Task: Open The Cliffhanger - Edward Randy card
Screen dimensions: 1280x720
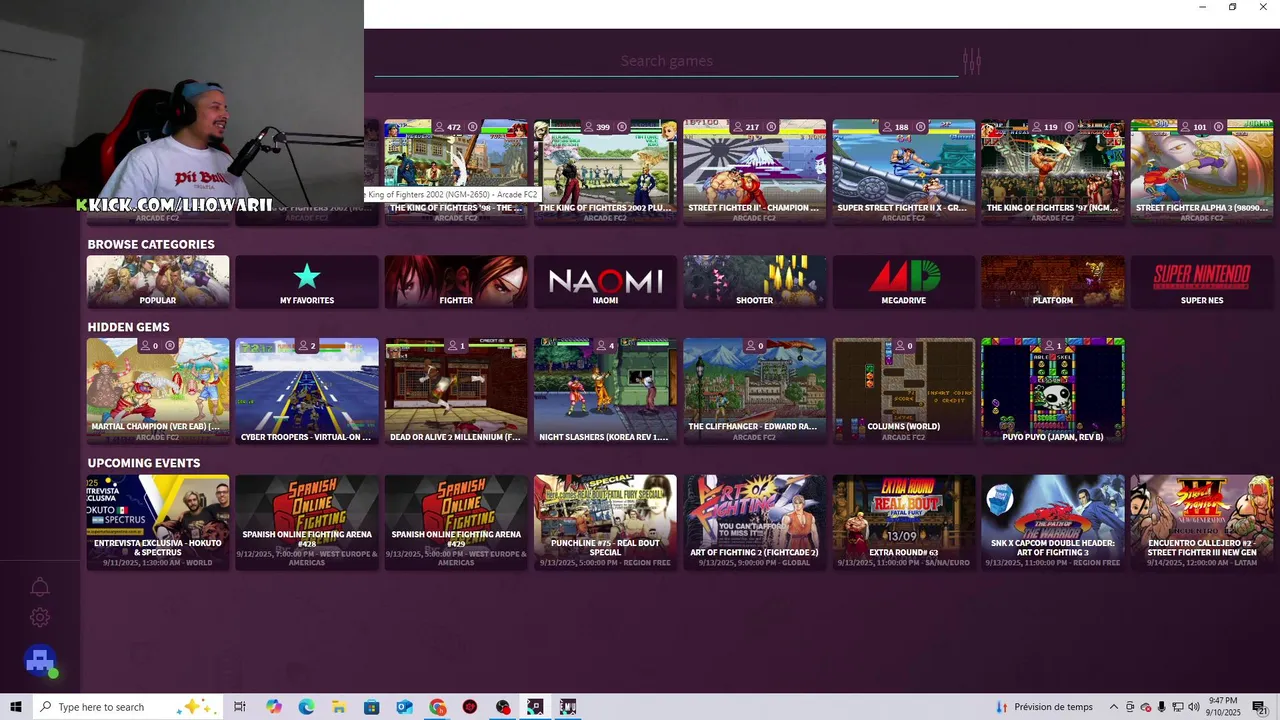Action: [754, 390]
